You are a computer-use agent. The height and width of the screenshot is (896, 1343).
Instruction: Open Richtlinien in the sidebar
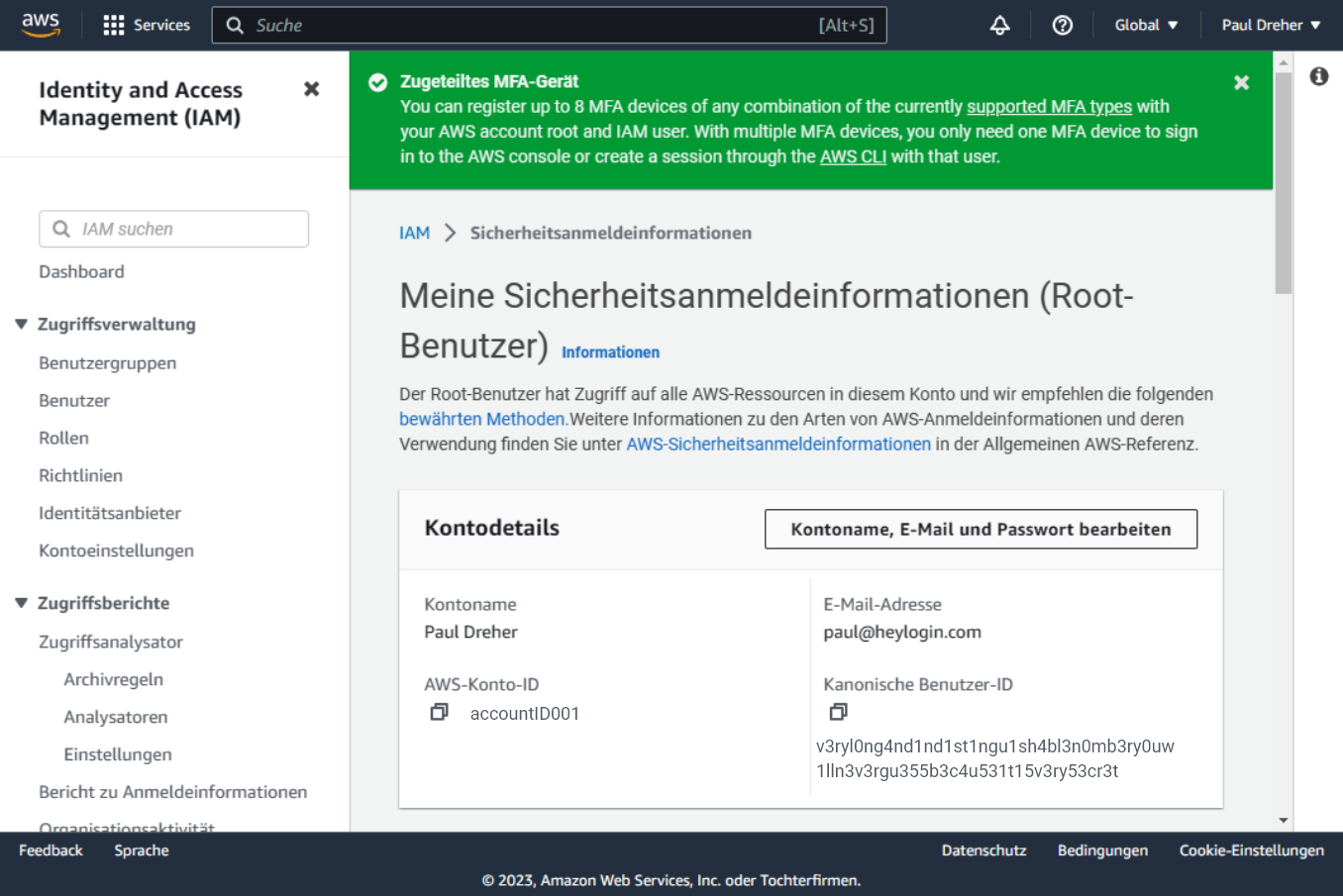(80, 476)
